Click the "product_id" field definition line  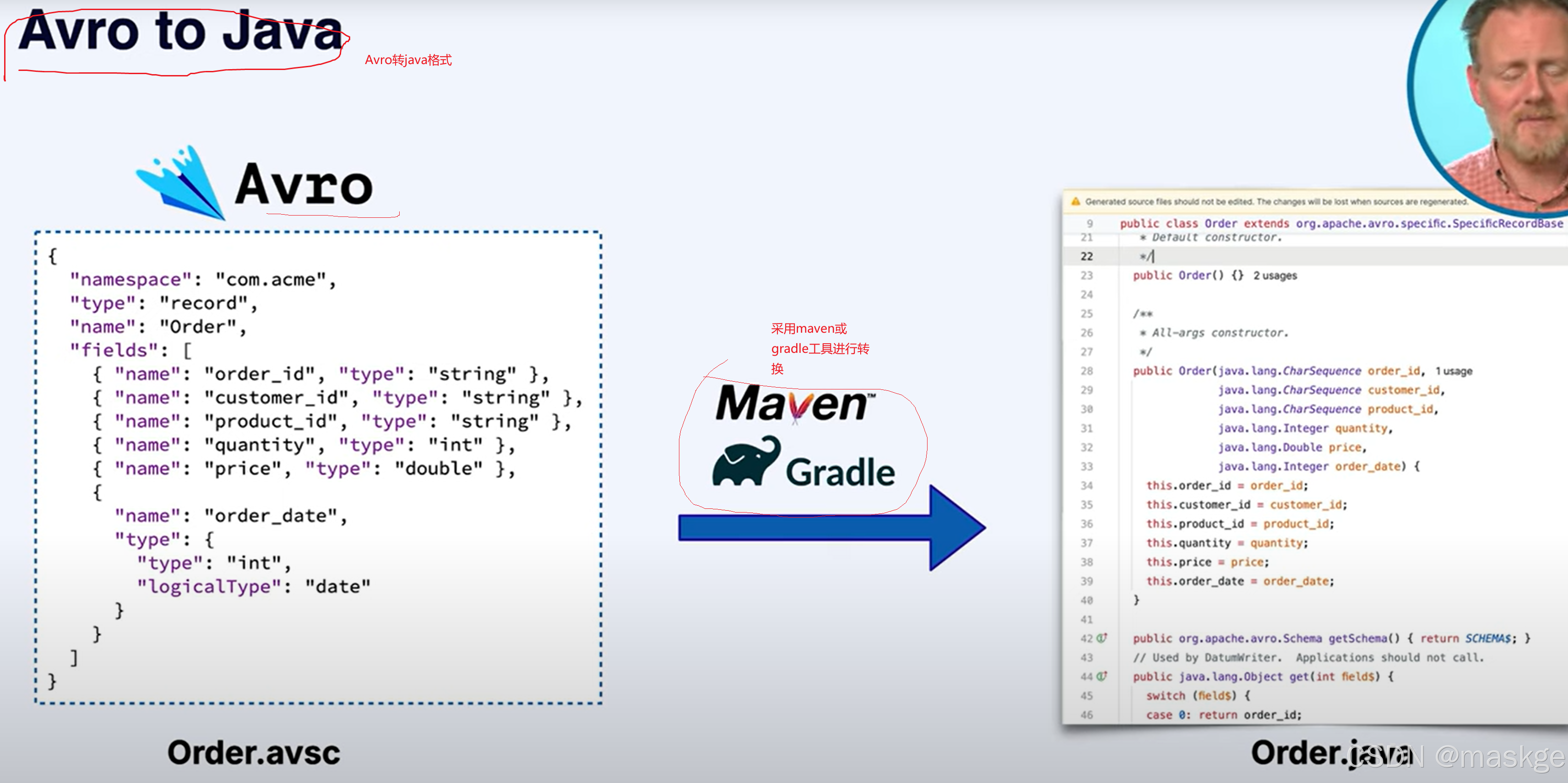click(332, 421)
